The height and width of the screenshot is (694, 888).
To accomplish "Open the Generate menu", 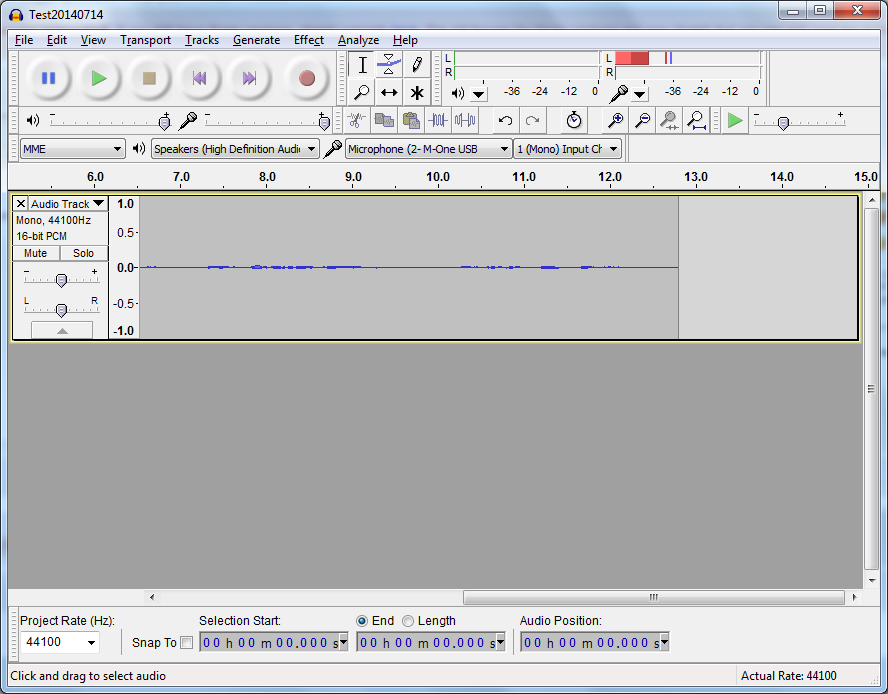I will tap(257, 40).
